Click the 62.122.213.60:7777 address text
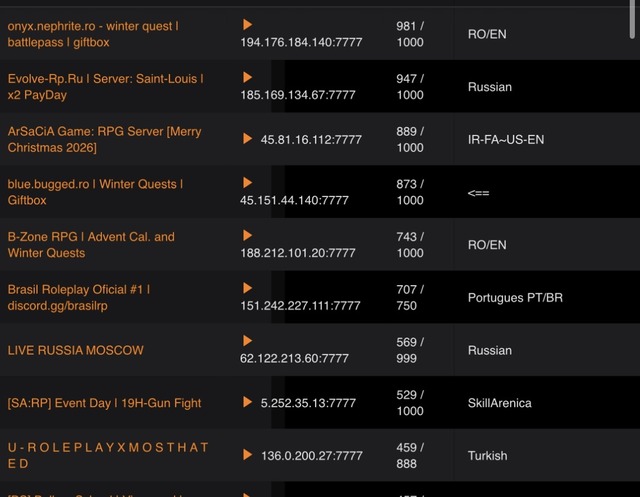 pyautogui.click(x=294, y=357)
